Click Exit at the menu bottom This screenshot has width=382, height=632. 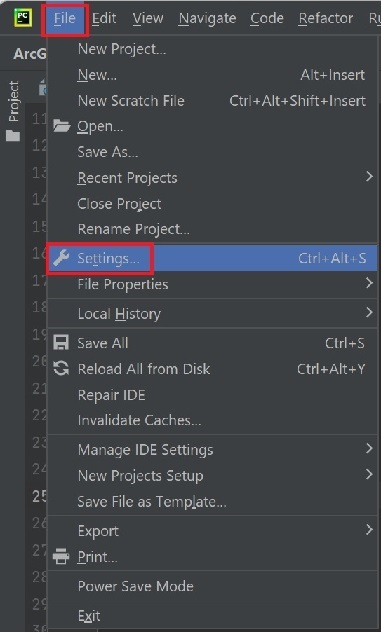pyautogui.click(x=212, y=615)
